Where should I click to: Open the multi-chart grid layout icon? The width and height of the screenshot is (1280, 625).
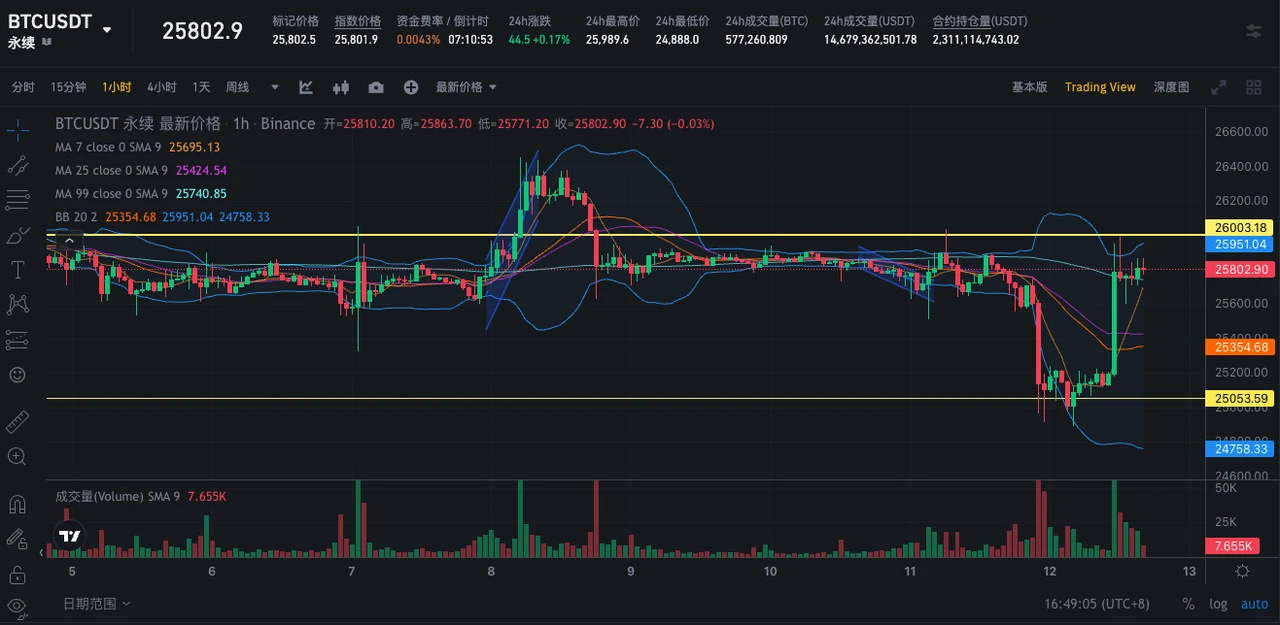[x=1254, y=88]
